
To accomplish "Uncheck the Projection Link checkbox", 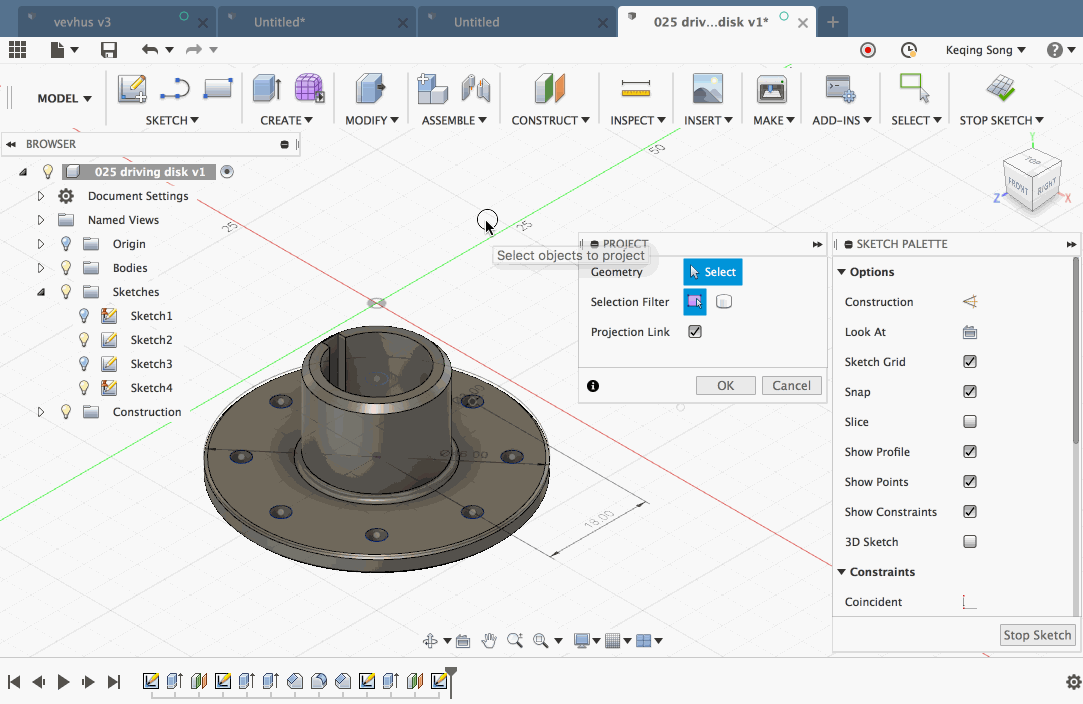I will [x=695, y=332].
